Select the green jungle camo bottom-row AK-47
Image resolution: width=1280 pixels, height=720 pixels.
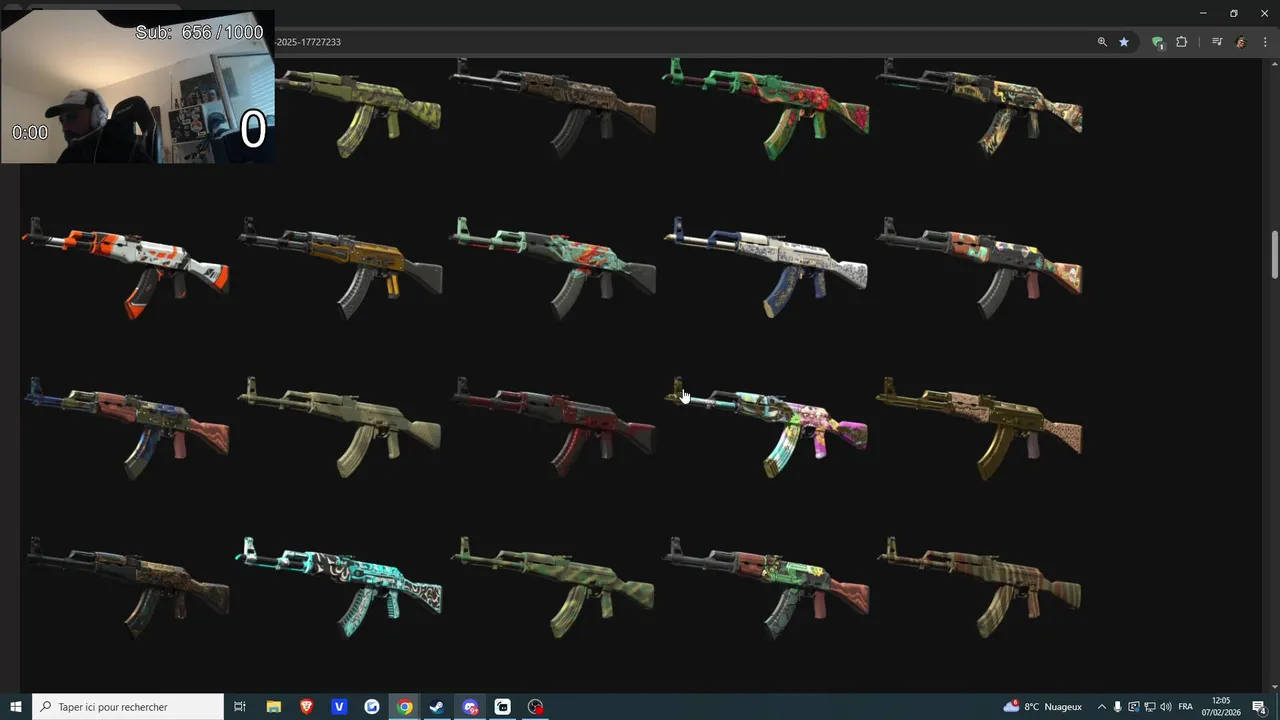click(x=554, y=587)
